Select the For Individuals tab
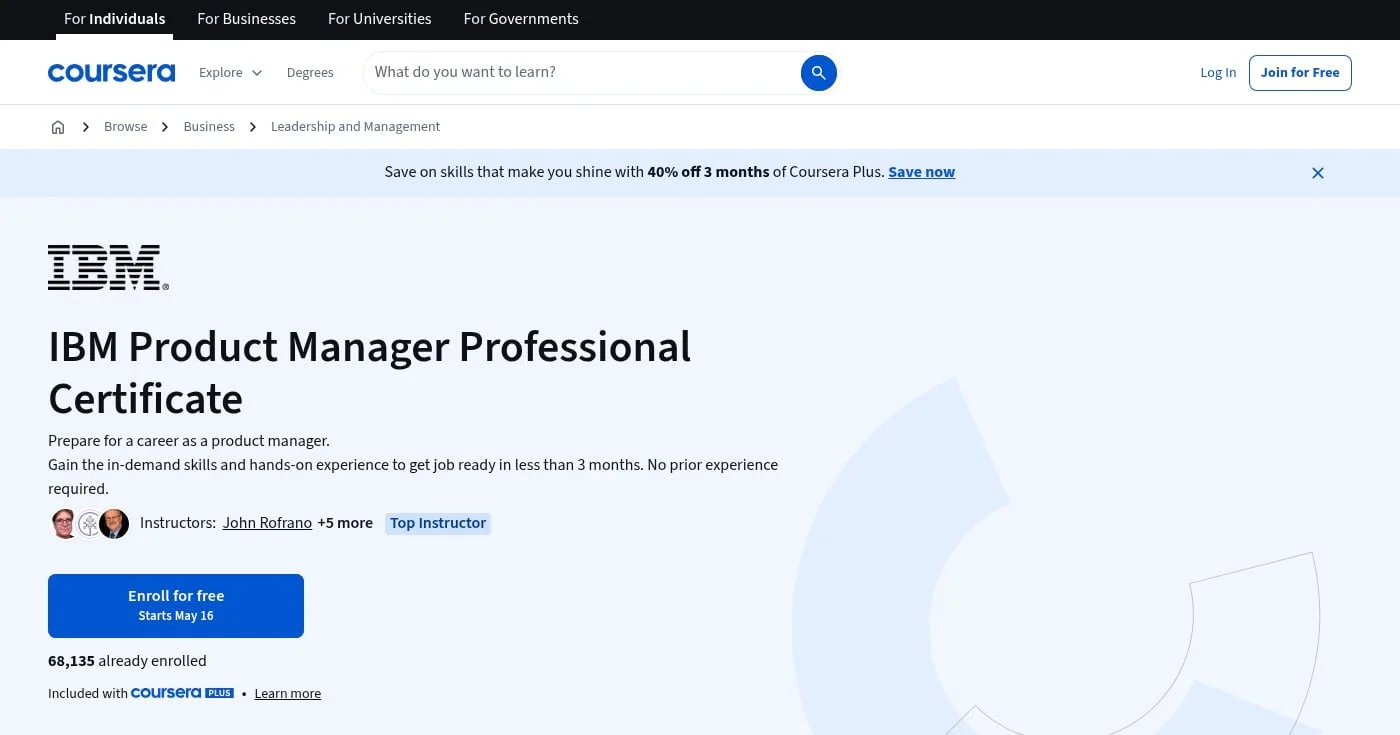 click(x=115, y=19)
